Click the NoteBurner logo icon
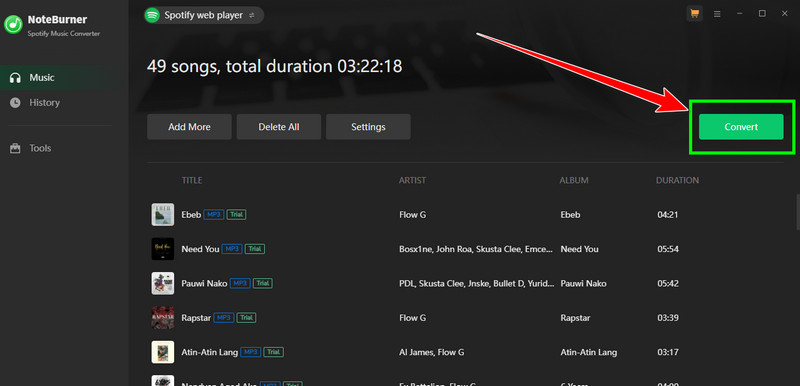The image size is (800, 386). pos(13,23)
